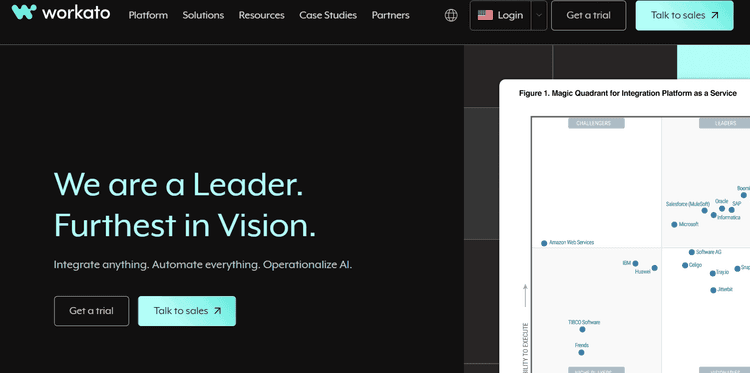Click Talk to sales in header
Screen dimensions: 750x373
tap(684, 15)
